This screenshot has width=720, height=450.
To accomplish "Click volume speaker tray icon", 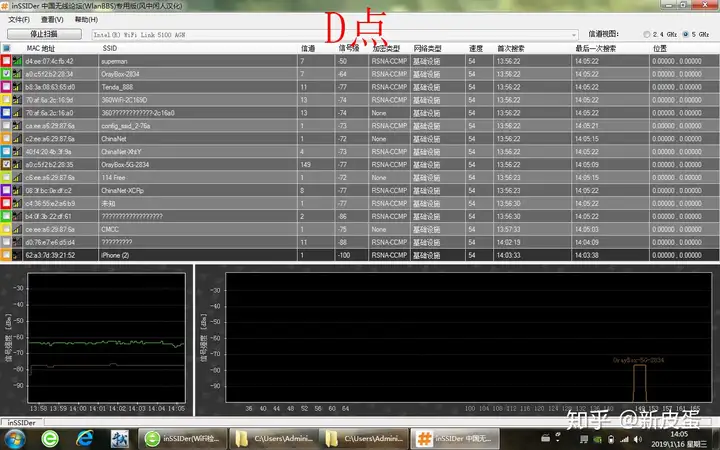I will click(638, 439).
